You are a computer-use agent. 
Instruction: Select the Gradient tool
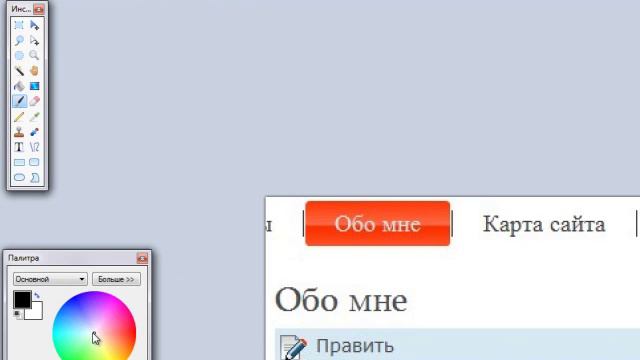[35, 86]
